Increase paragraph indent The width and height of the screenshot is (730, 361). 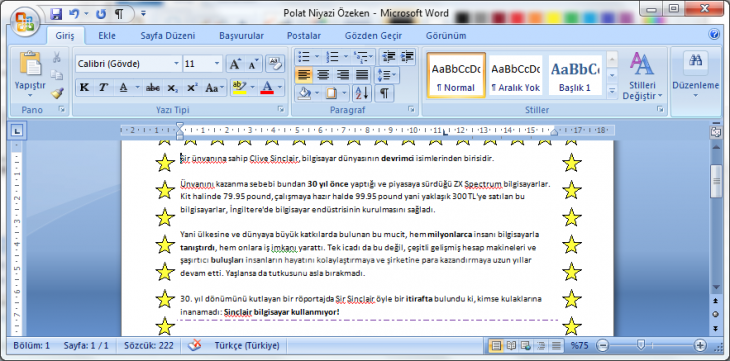pos(407,57)
